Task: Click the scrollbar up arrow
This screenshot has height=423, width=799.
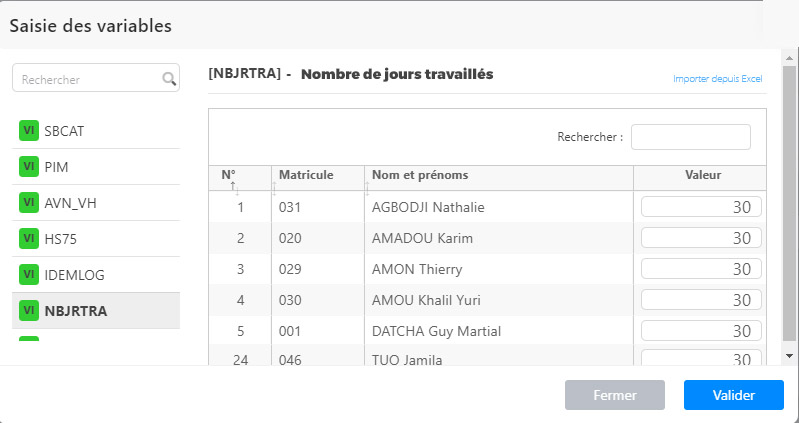Action: (x=789, y=58)
